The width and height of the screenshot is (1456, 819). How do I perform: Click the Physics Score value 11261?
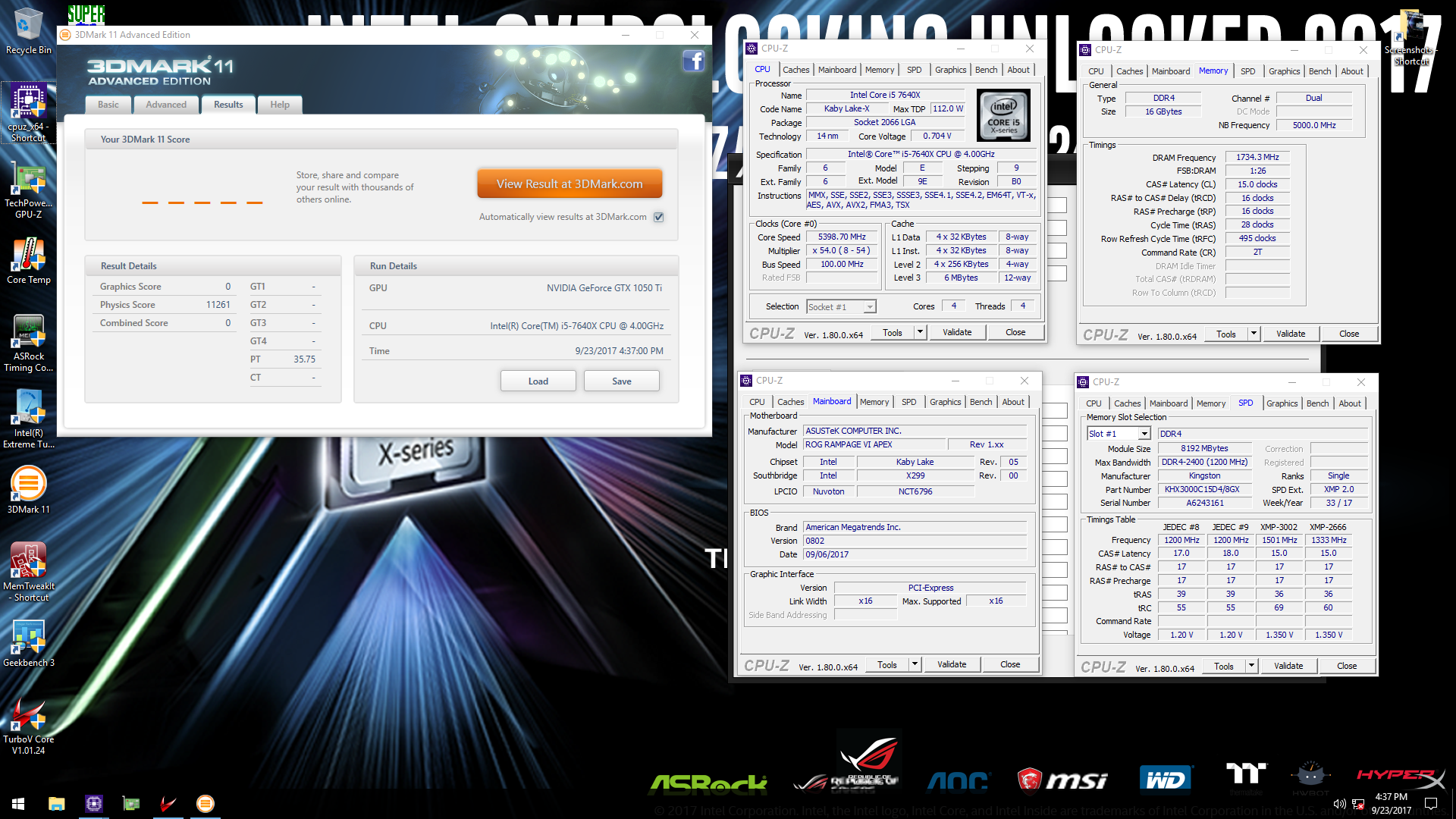point(218,305)
